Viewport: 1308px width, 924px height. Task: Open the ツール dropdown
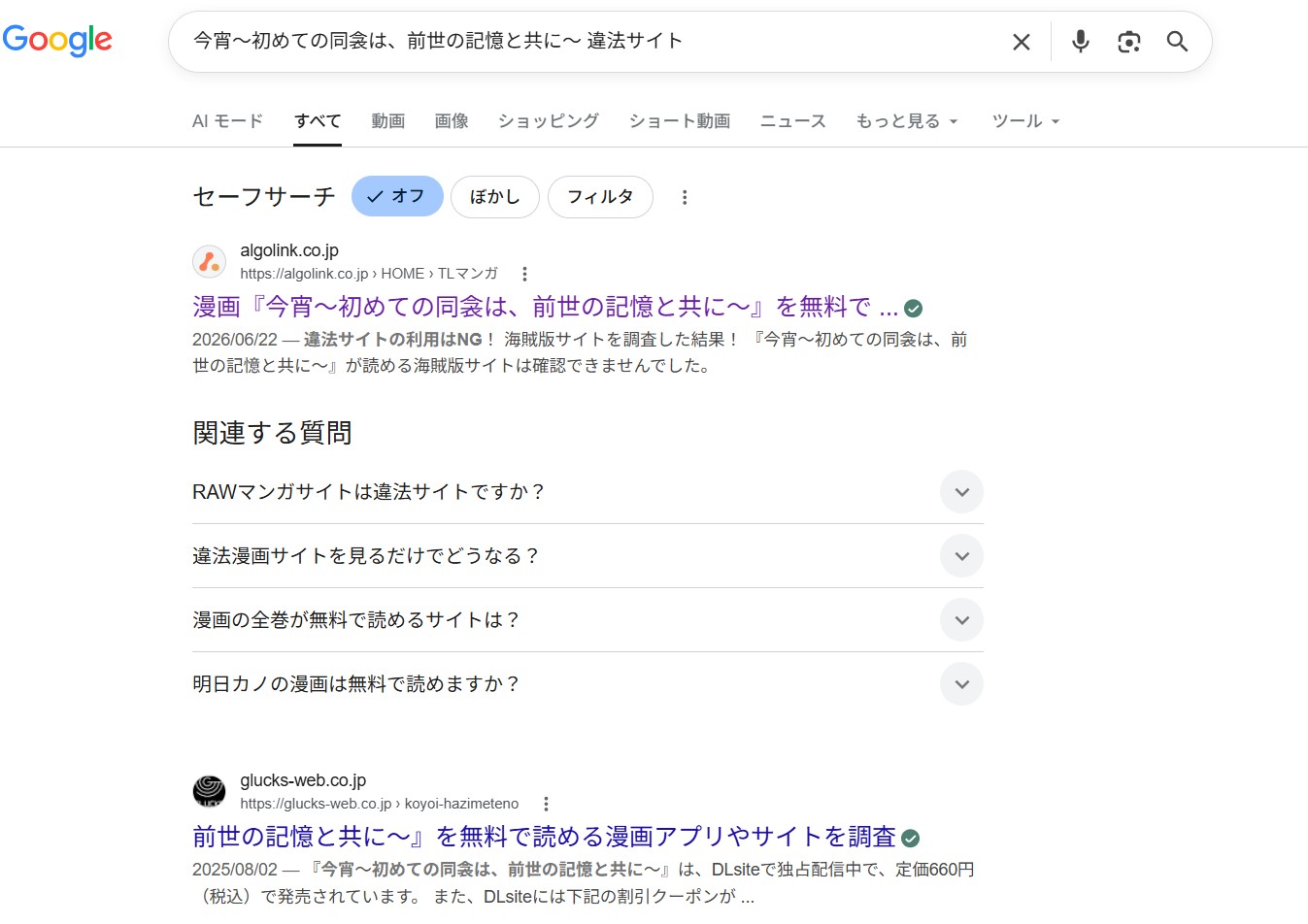point(1025,121)
